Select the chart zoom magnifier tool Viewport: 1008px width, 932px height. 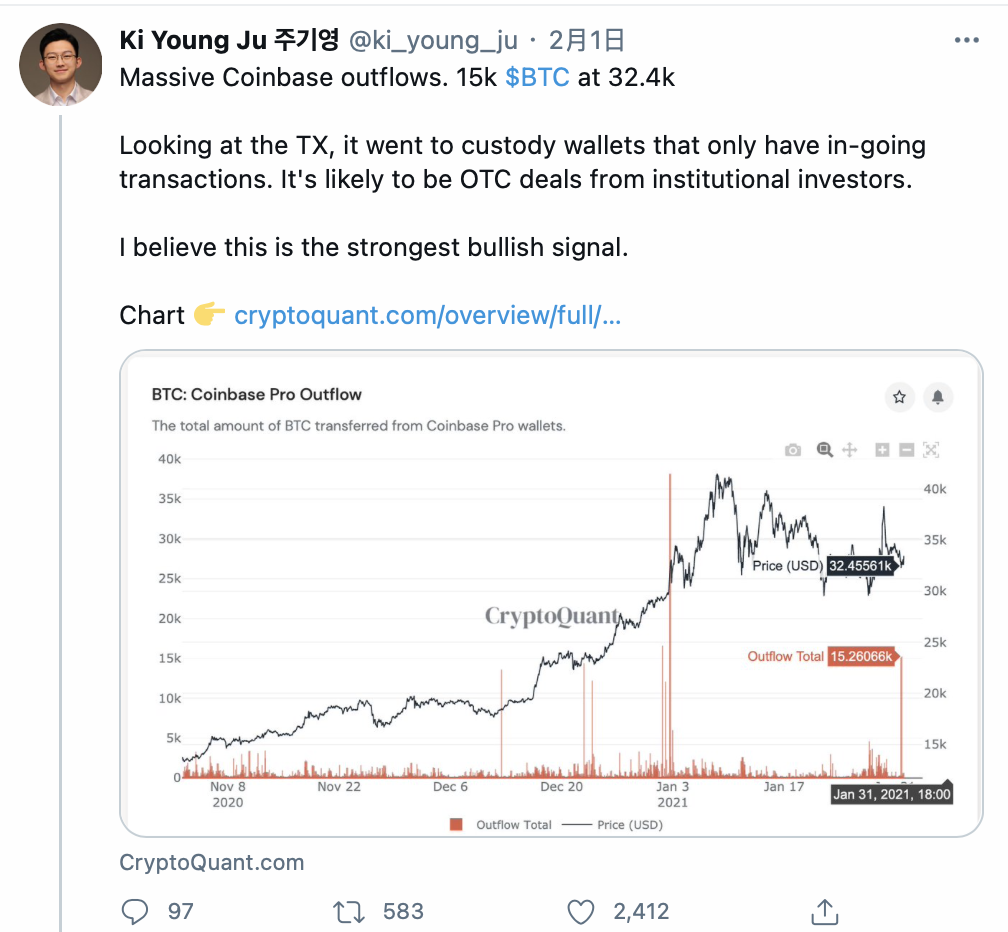coord(824,450)
